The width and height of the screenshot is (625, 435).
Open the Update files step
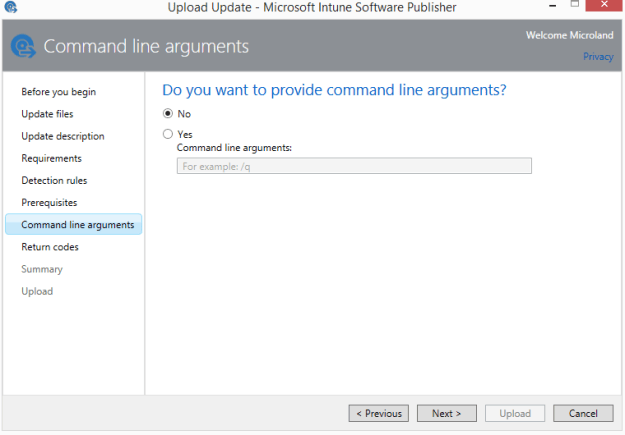click(x=47, y=114)
